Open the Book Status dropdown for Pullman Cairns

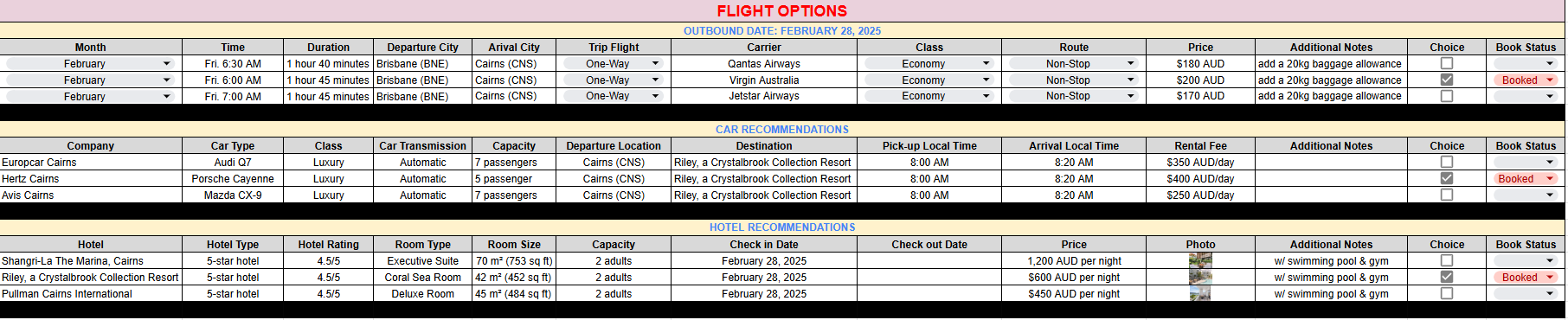point(1525,294)
